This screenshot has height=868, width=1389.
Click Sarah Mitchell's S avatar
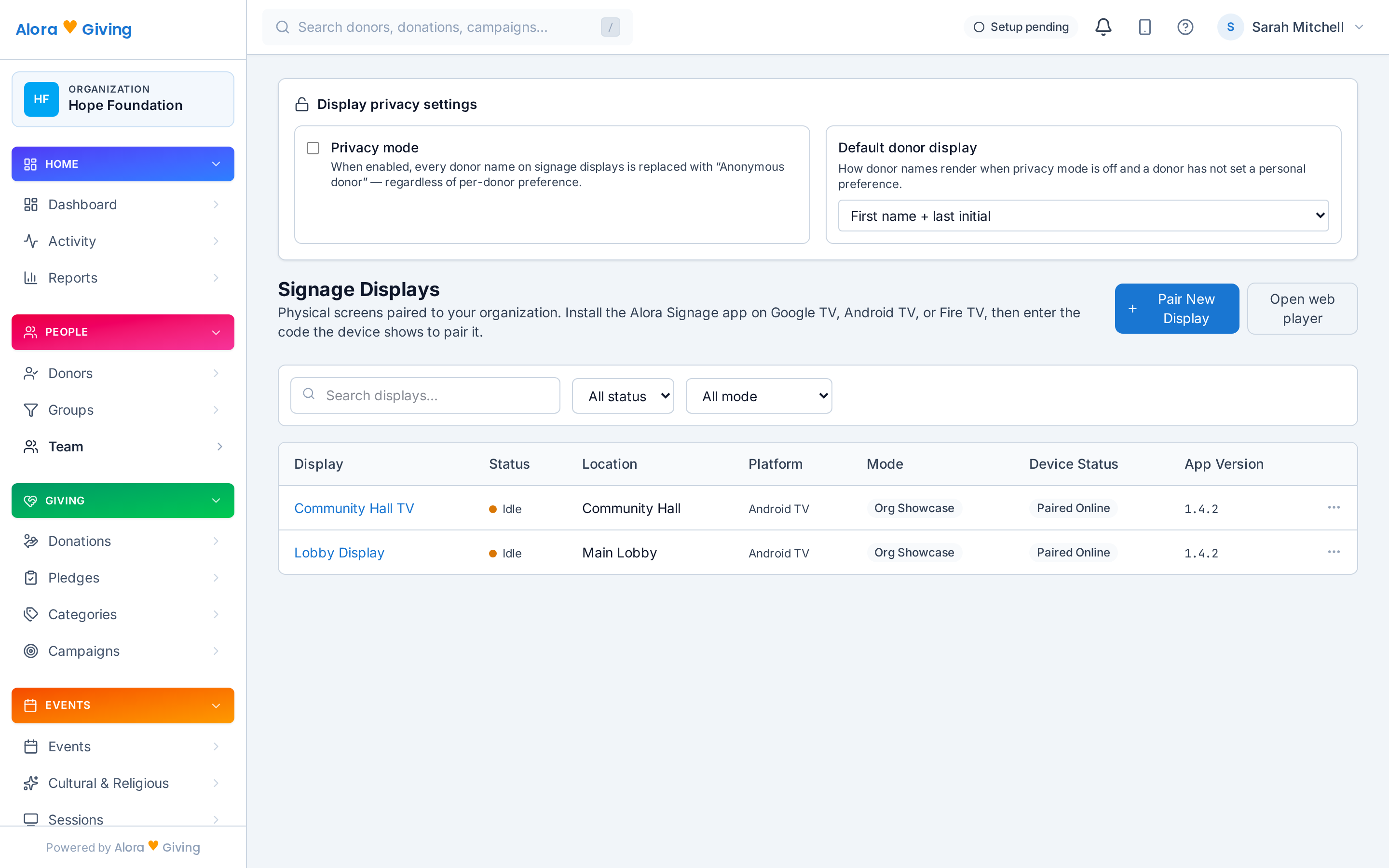1230,27
